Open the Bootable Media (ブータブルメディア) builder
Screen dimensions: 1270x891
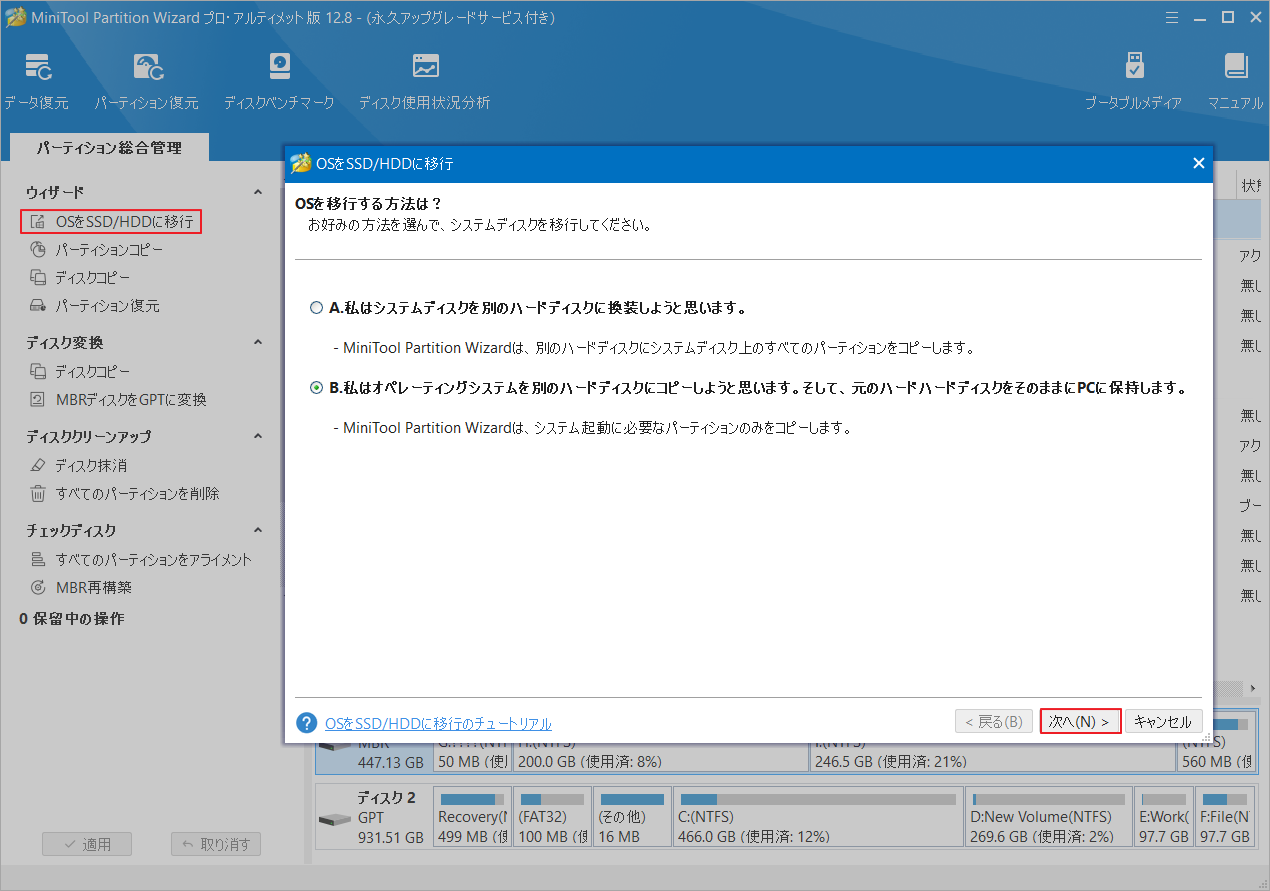[x=1134, y=81]
